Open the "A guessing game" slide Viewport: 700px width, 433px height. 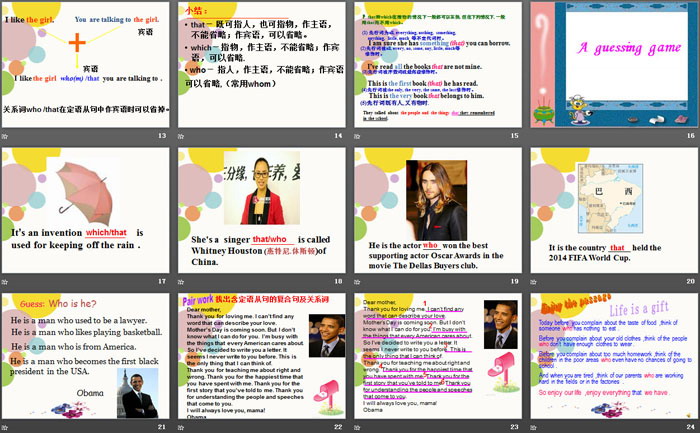pyautogui.click(x=614, y=66)
